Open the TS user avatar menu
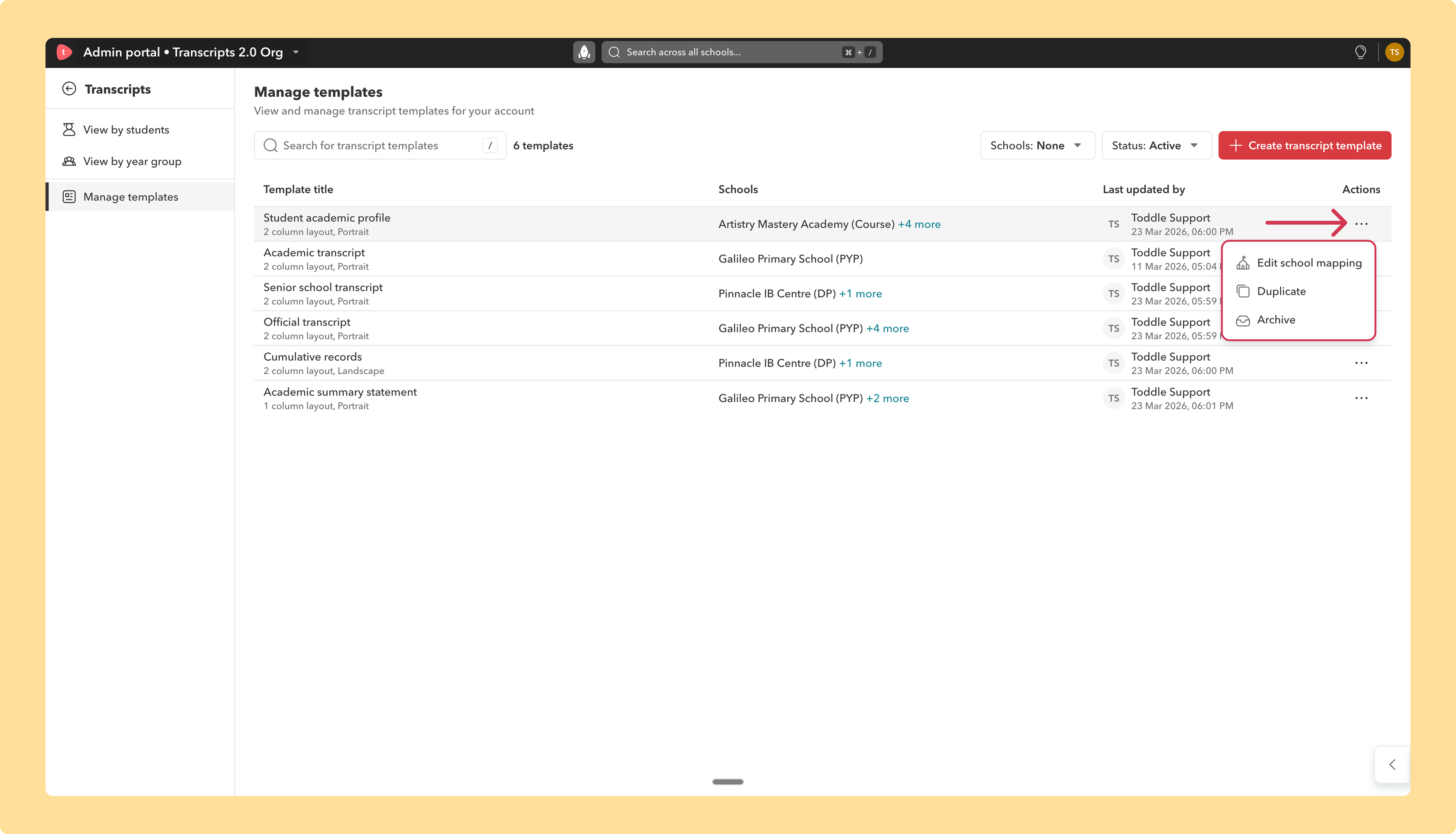Screen dimensions: 1456x834 1394,52
